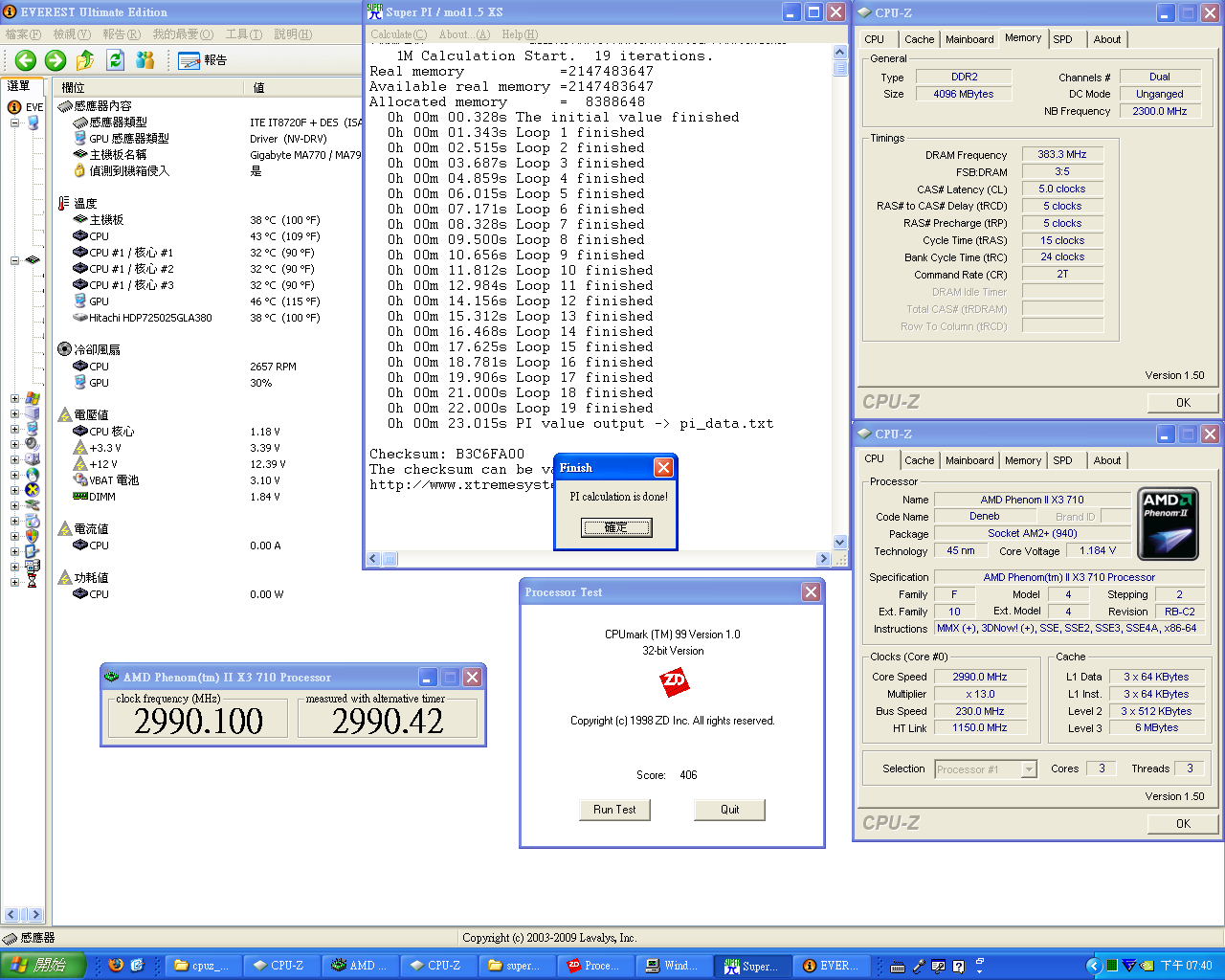Click the green Back arrow in EVEREST toolbar
1225x980 pixels.
pyautogui.click(x=26, y=60)
